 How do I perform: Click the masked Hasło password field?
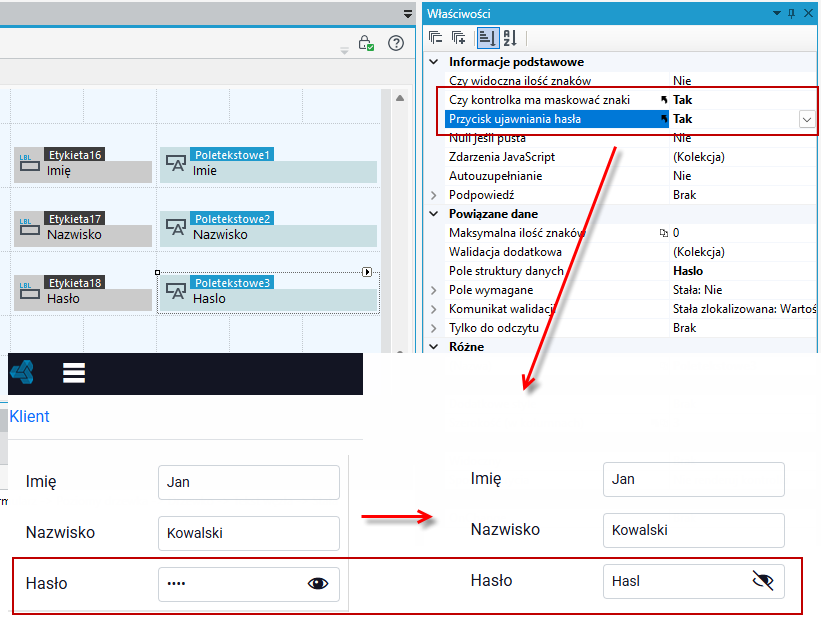(249, 584)
